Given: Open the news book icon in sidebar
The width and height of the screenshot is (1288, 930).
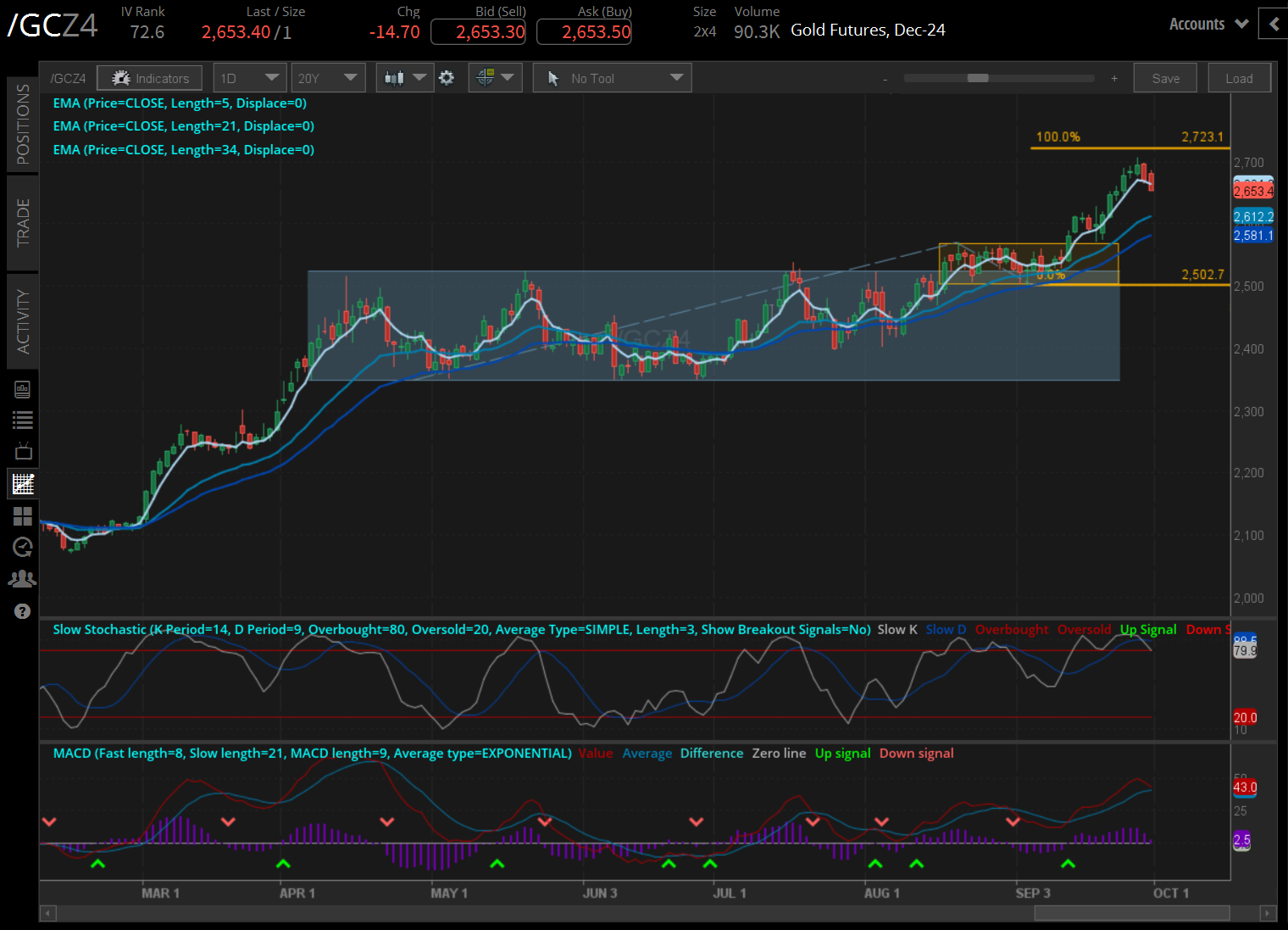Looking at the screenshot, I should coord(23,389).
